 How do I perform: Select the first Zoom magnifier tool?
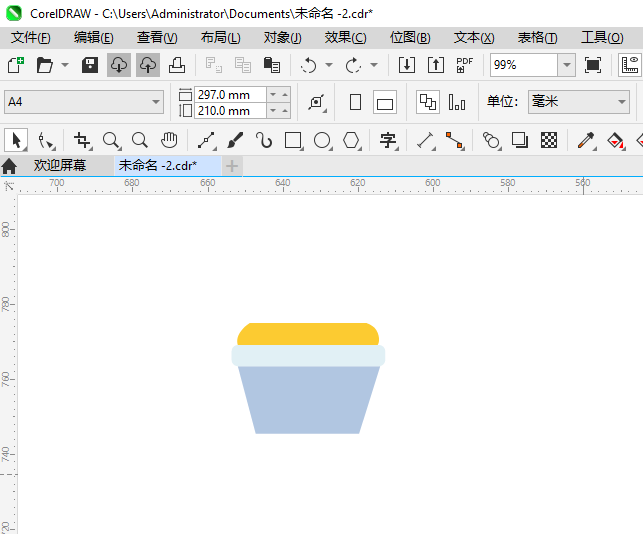[112, 141]
